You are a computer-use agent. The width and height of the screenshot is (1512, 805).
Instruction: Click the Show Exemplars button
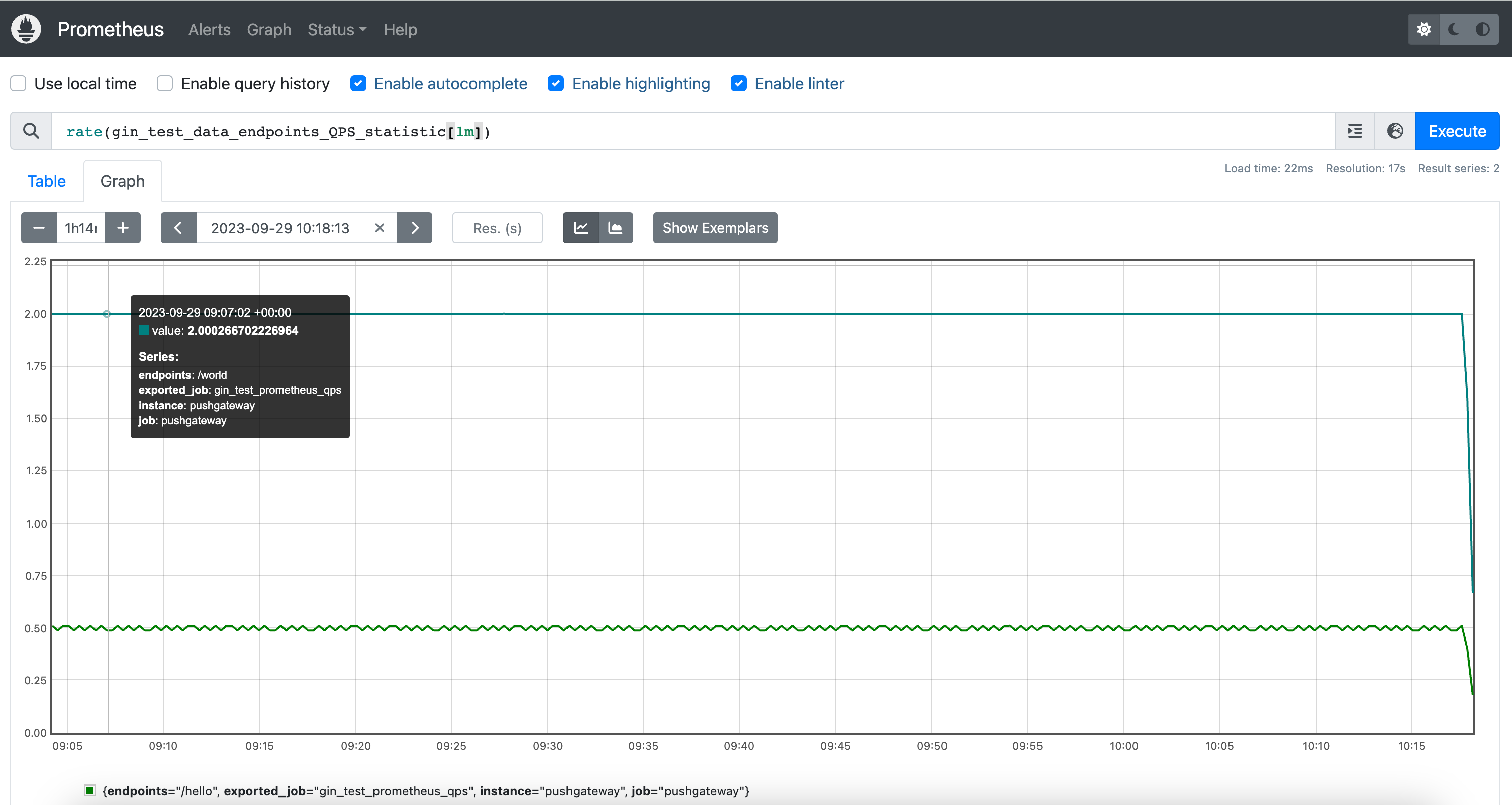[x=715, y=228]
